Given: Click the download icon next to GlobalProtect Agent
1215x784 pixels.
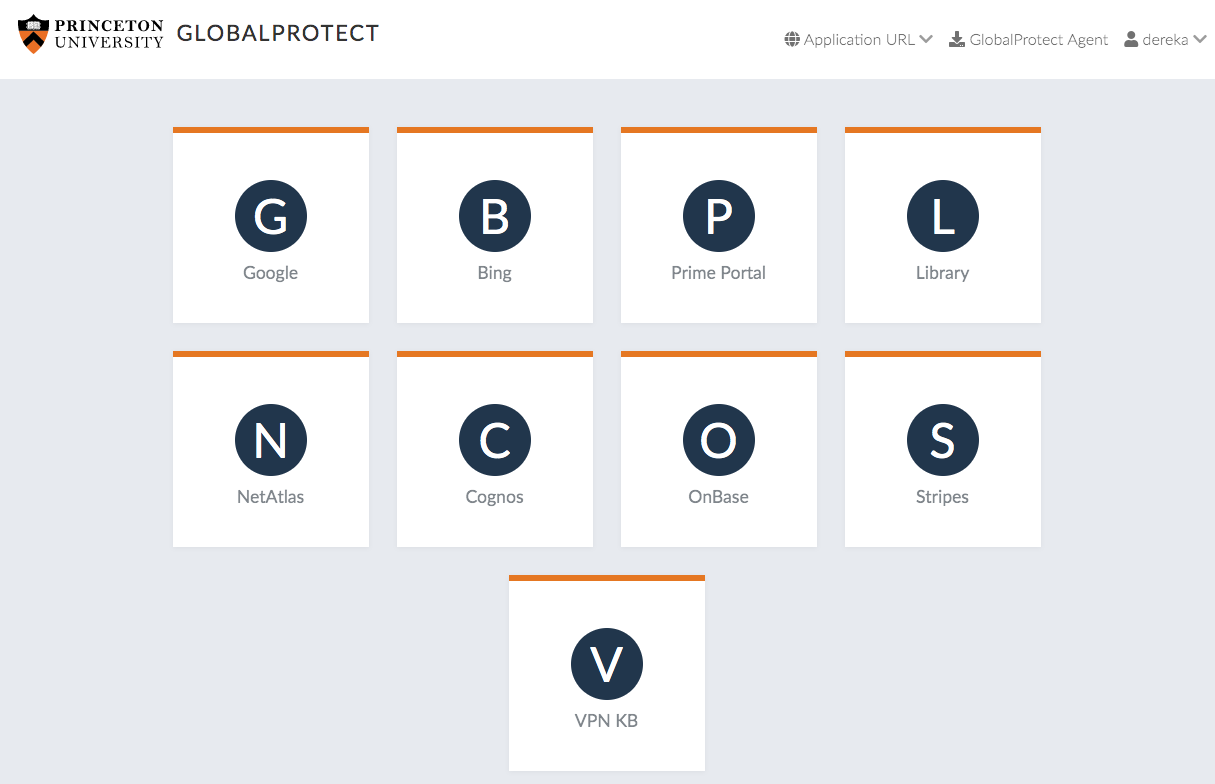Looking at the screenshot, I should tap(957, 39).
